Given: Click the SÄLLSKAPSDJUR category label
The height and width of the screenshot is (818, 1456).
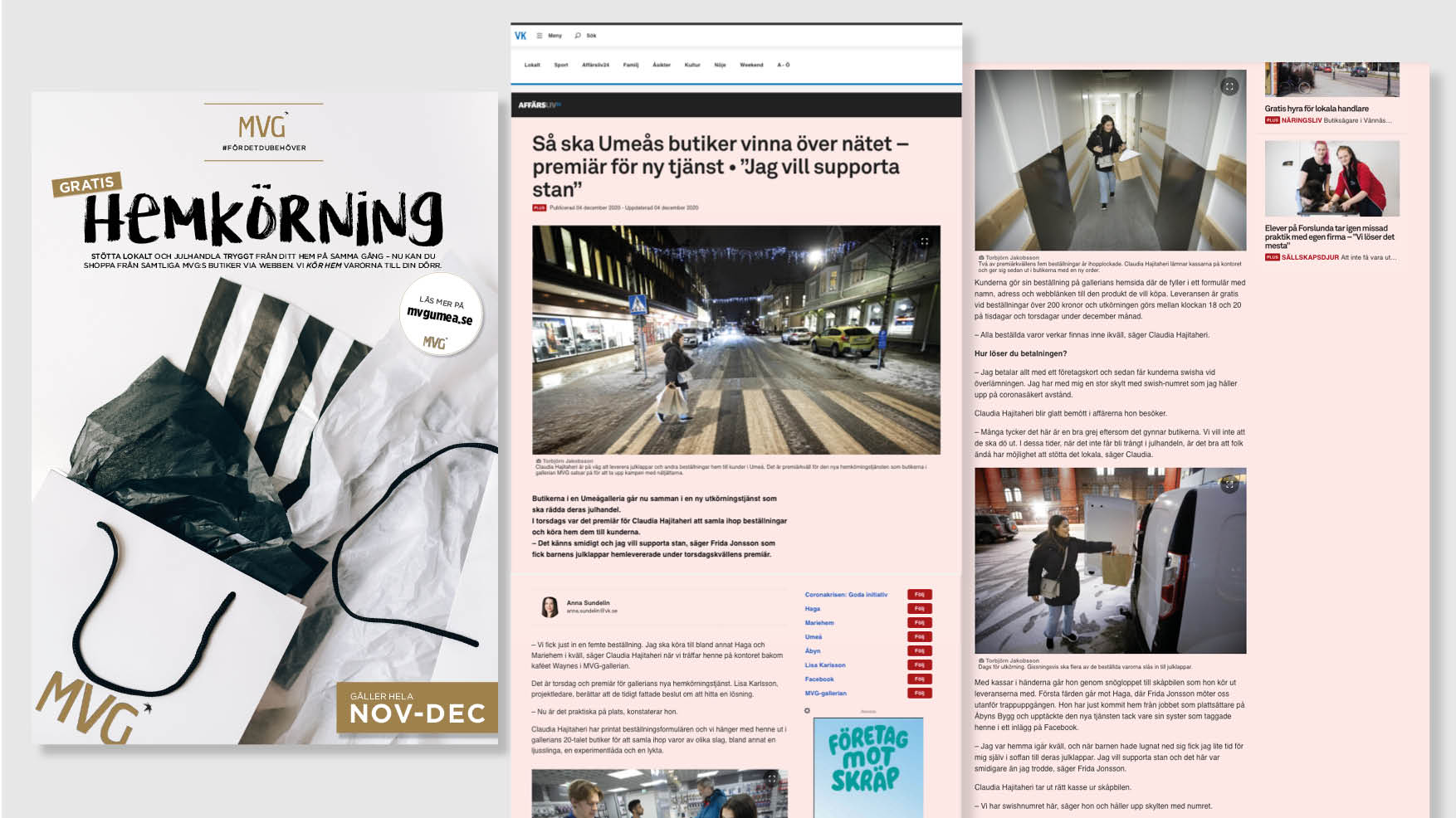Looking at the screenshot, I should click(x=1310, y=257).
